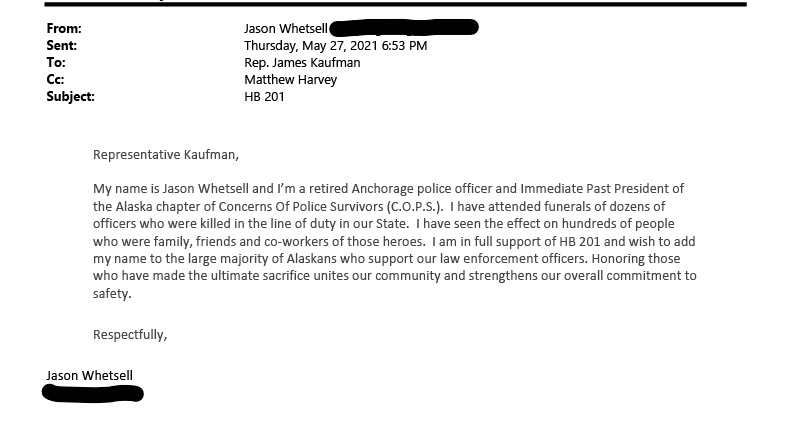Select the sent date Thursday, May 27, 2021
Image resolution: width=792 pixels, height=422 pixels.
(311, 46)
